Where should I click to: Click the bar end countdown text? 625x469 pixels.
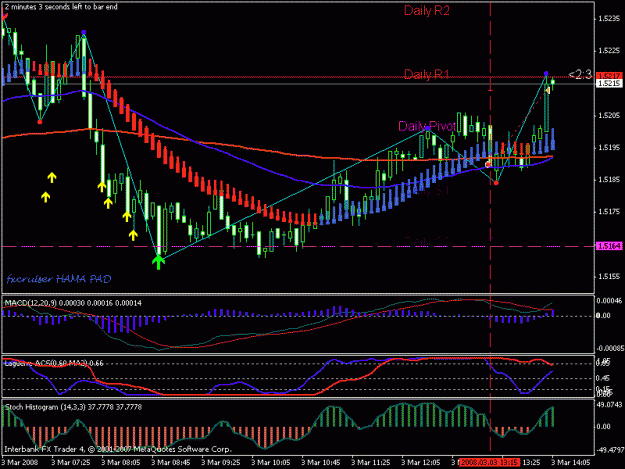pos(61,7)
